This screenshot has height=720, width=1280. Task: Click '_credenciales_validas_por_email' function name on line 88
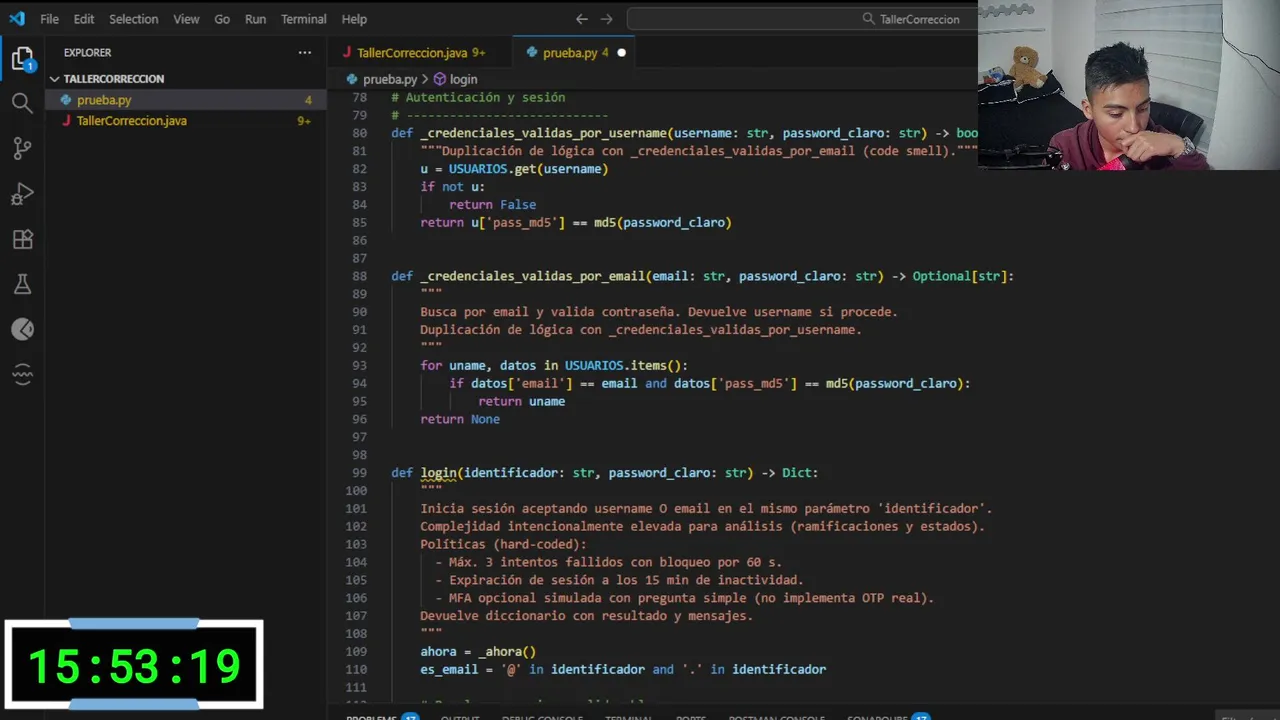coord(533,276)
